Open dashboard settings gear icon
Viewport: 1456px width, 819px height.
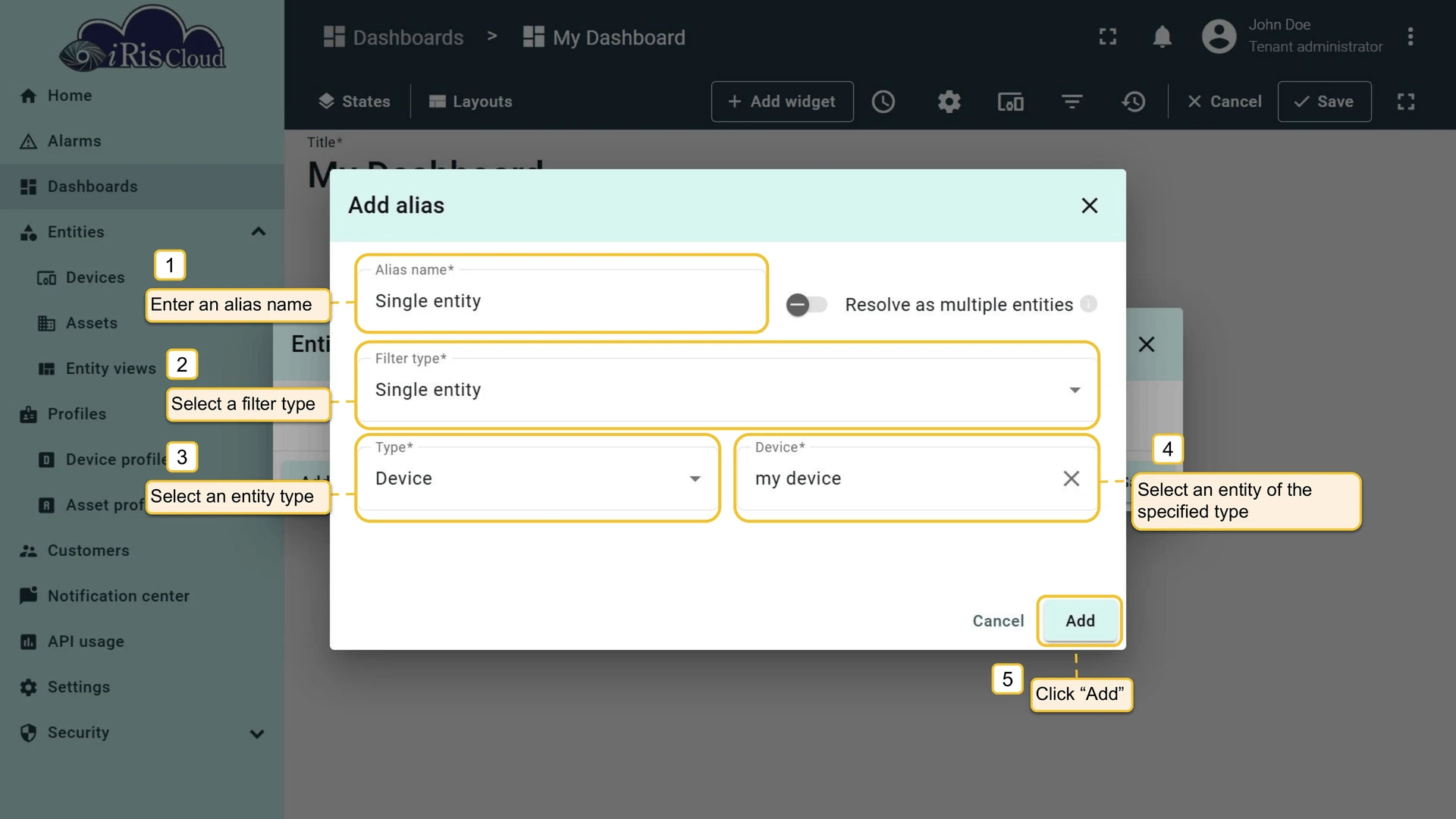pos(949,102)
